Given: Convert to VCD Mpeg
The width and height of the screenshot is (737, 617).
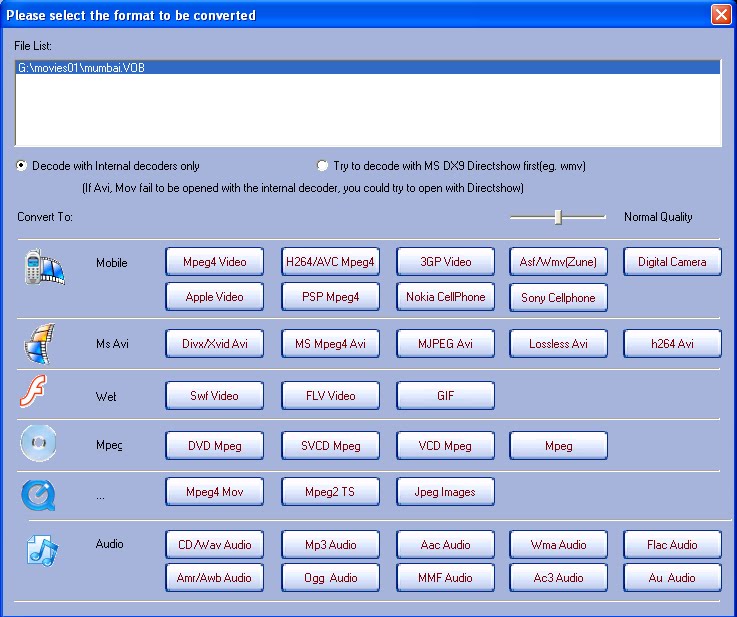Looking at the screenshot, I should (446, 445).
